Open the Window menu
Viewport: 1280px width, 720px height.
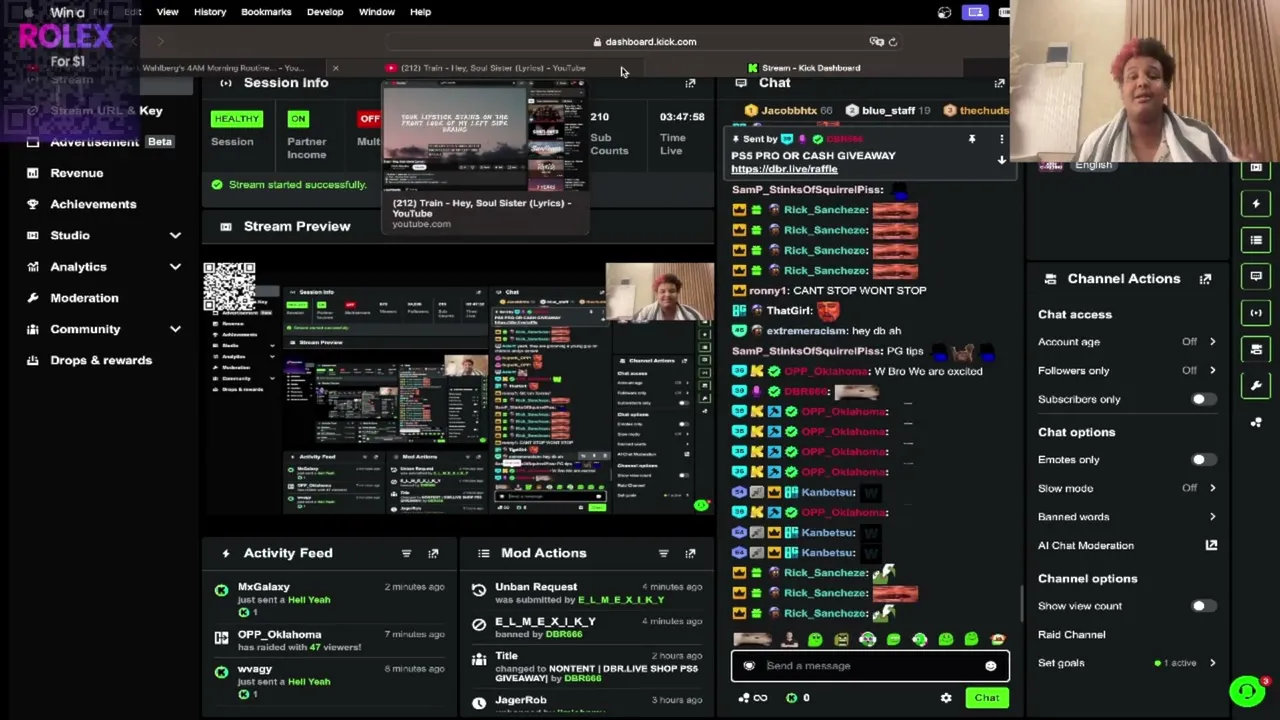coord(377,12)
